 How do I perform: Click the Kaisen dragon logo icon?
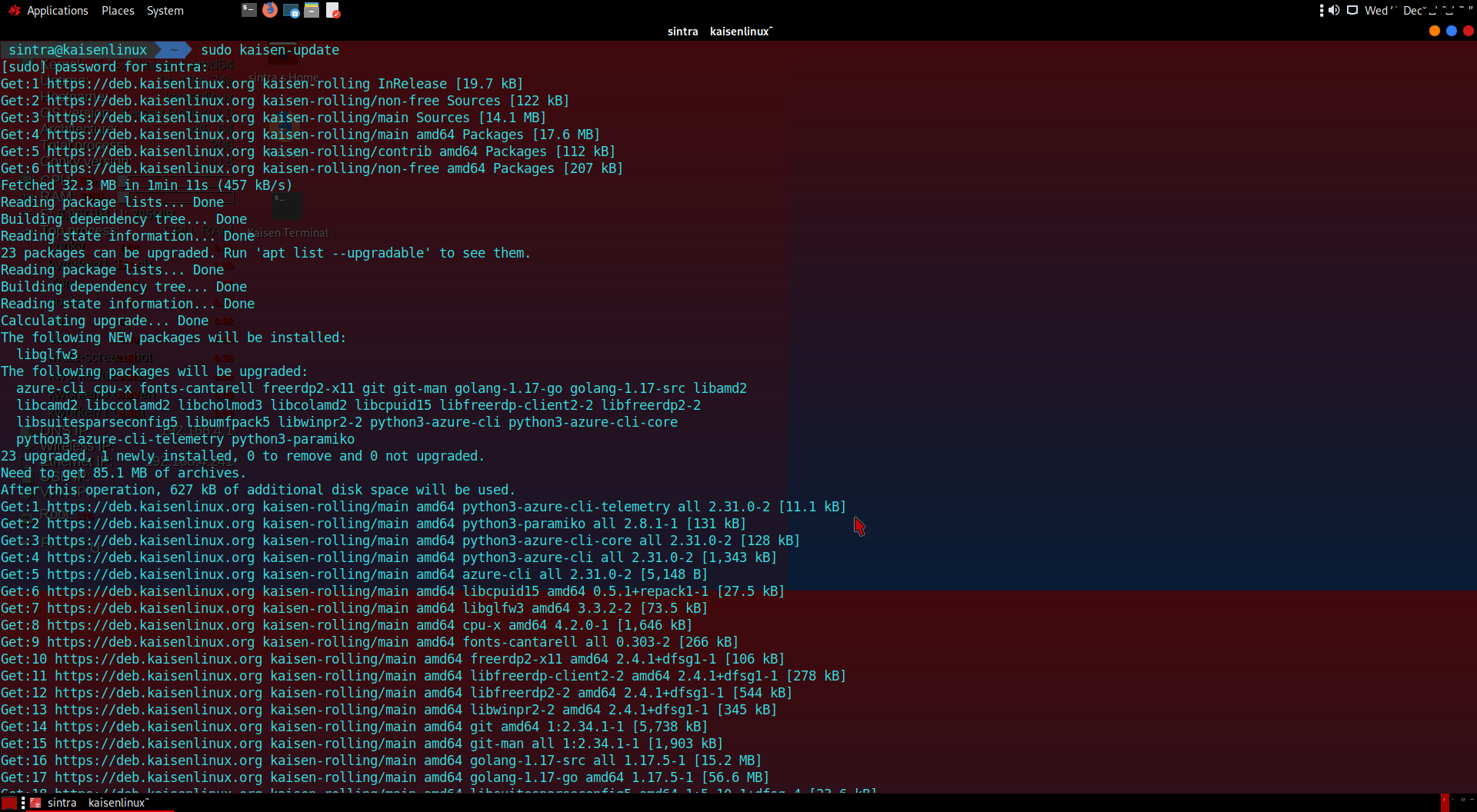tap(14, 11)
